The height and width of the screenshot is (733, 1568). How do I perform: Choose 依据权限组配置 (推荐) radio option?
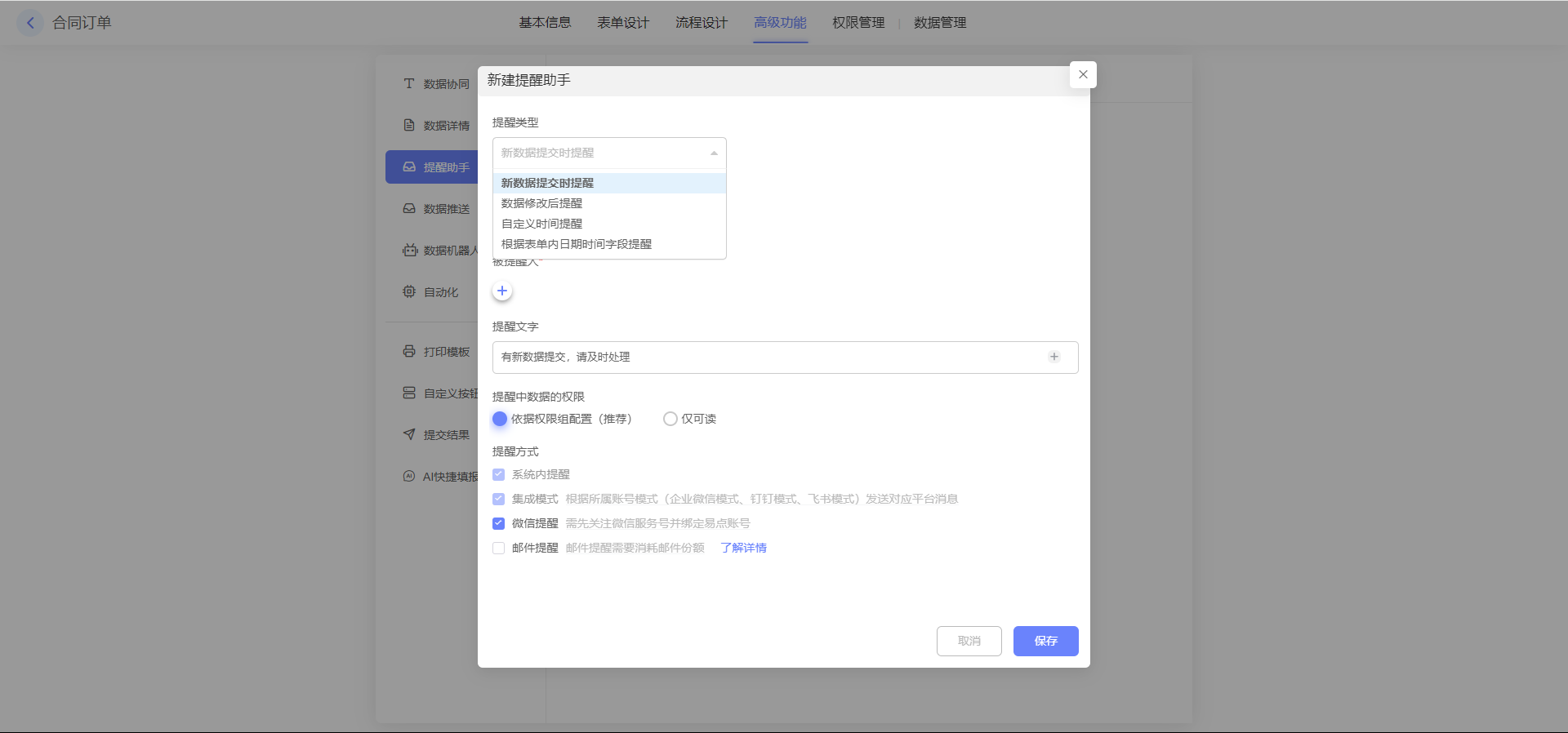click(500, 419)
